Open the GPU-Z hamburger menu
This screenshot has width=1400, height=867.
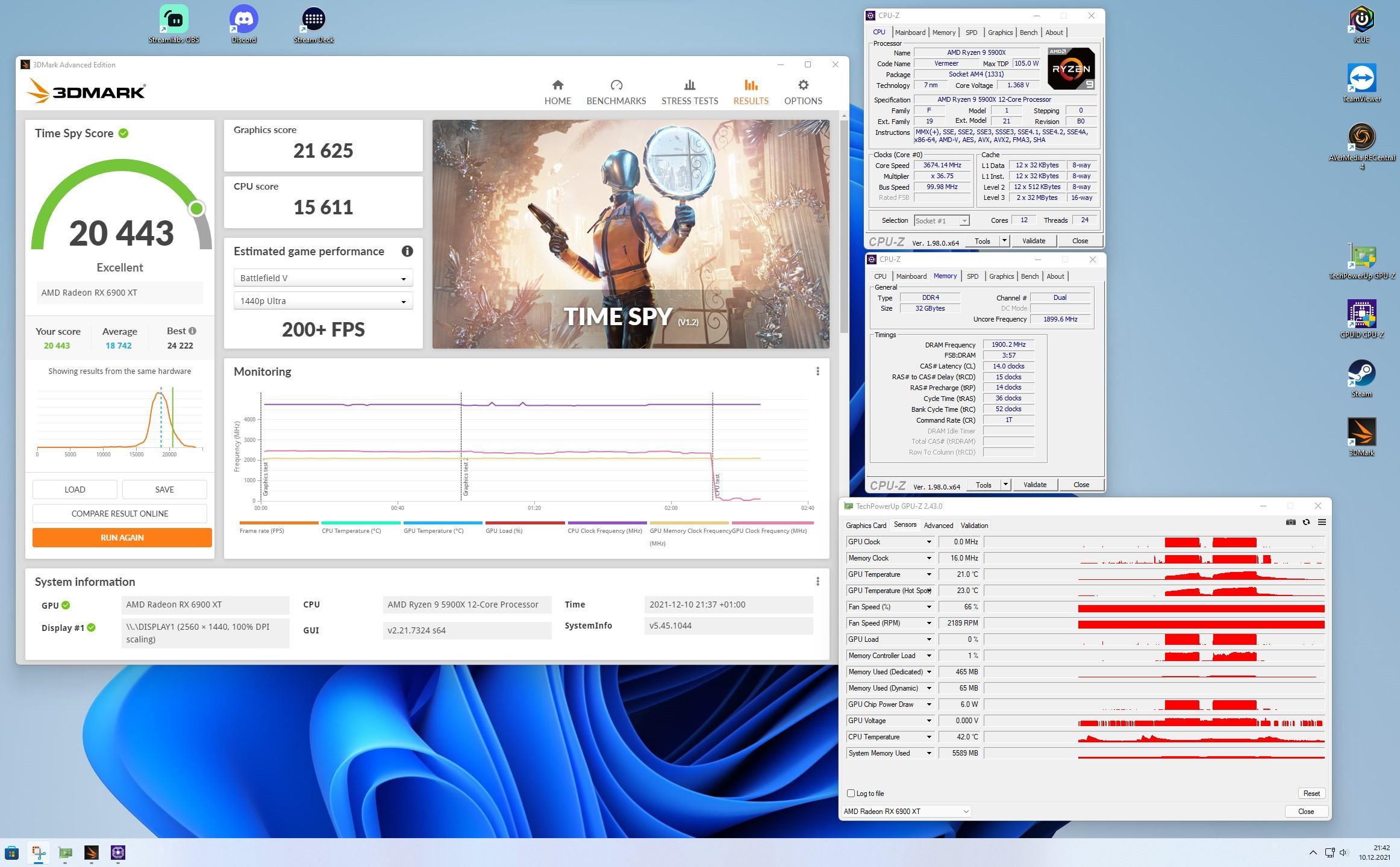pos(1322,522)
